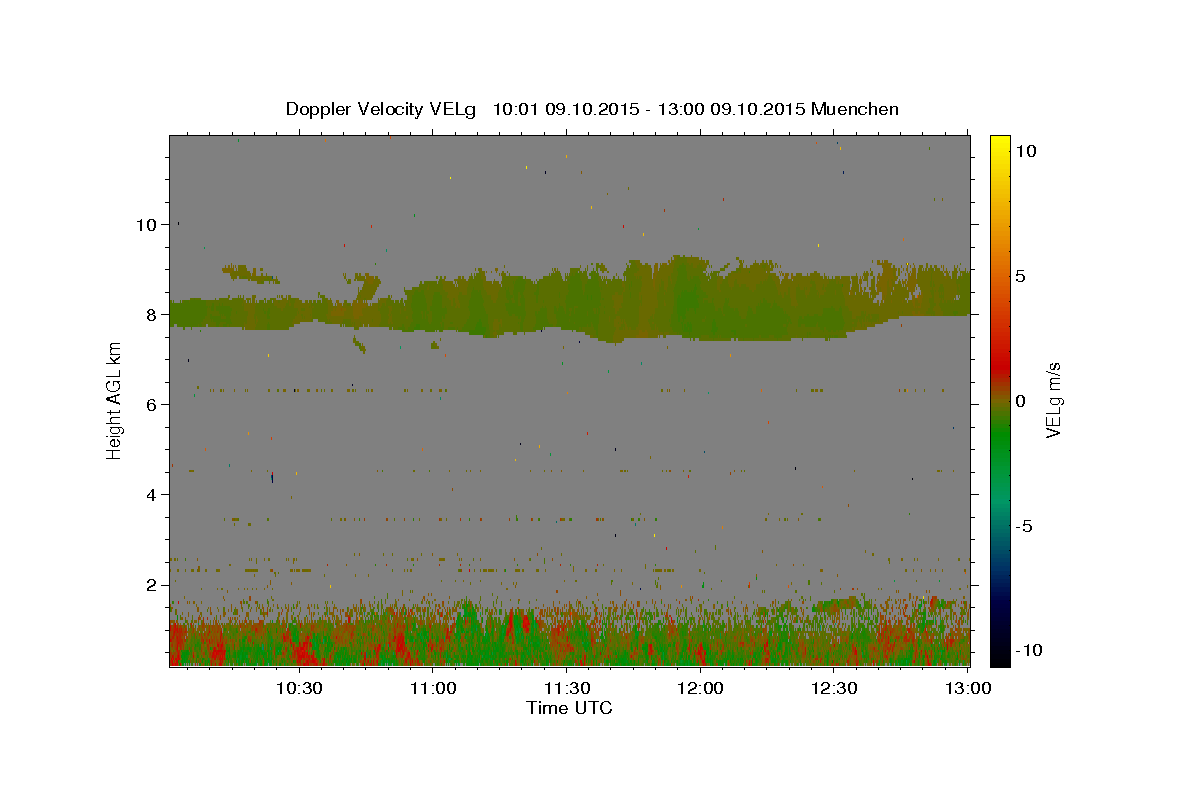Click the height axis label 10
Image resolution: width=1200 pixels, height=800 pixels.
click(147, 225)
